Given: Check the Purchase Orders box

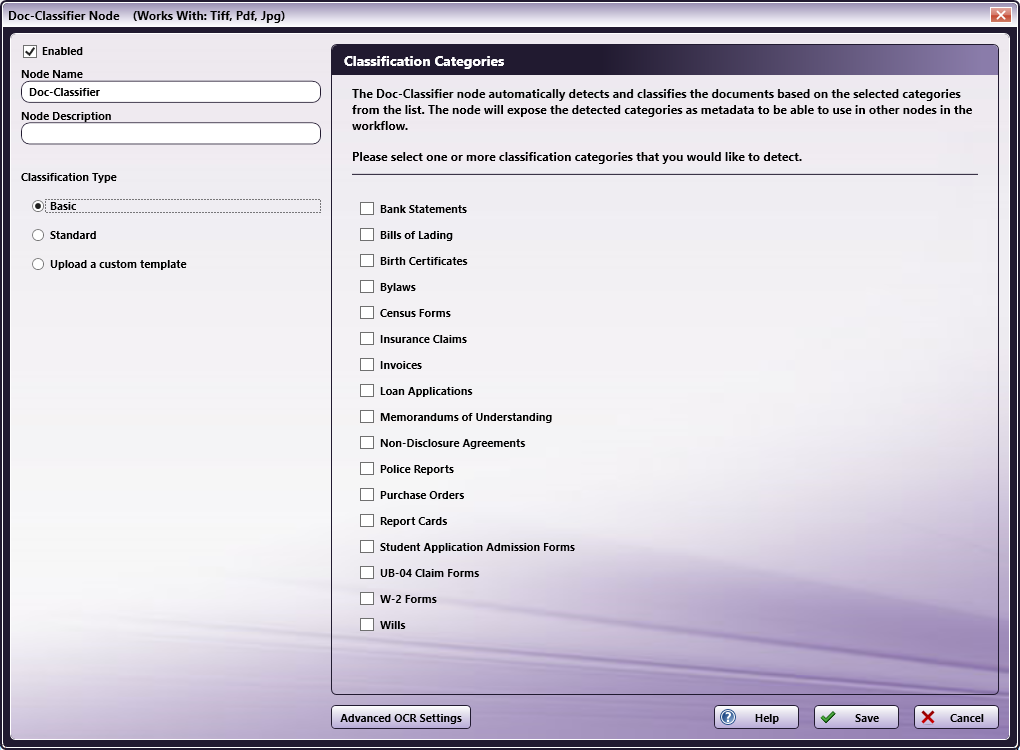Looking at the screenshot, I should 367,495.
